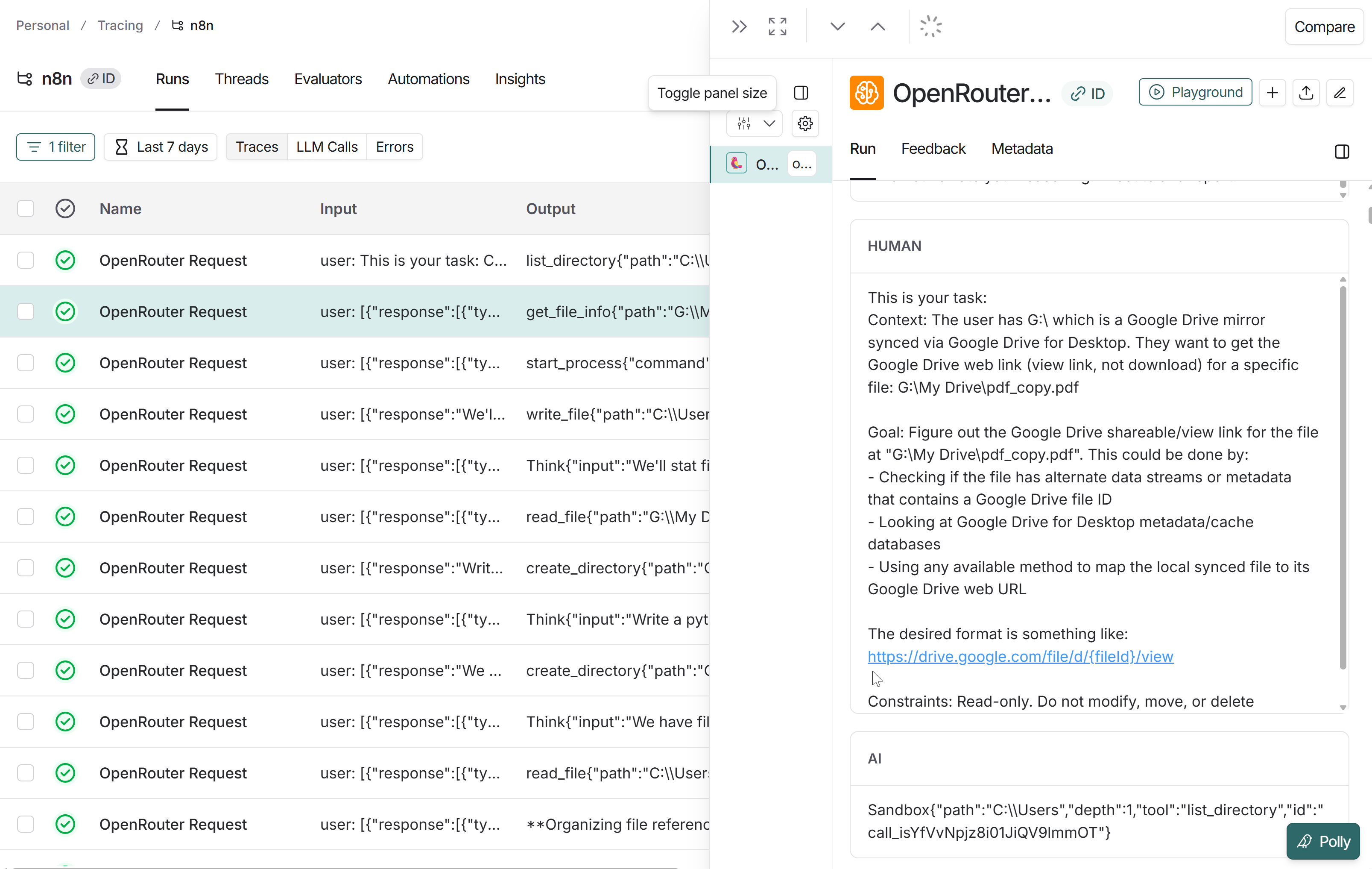
Task: Click the drive.google.com file view link
Action: tap(1020, 656)
